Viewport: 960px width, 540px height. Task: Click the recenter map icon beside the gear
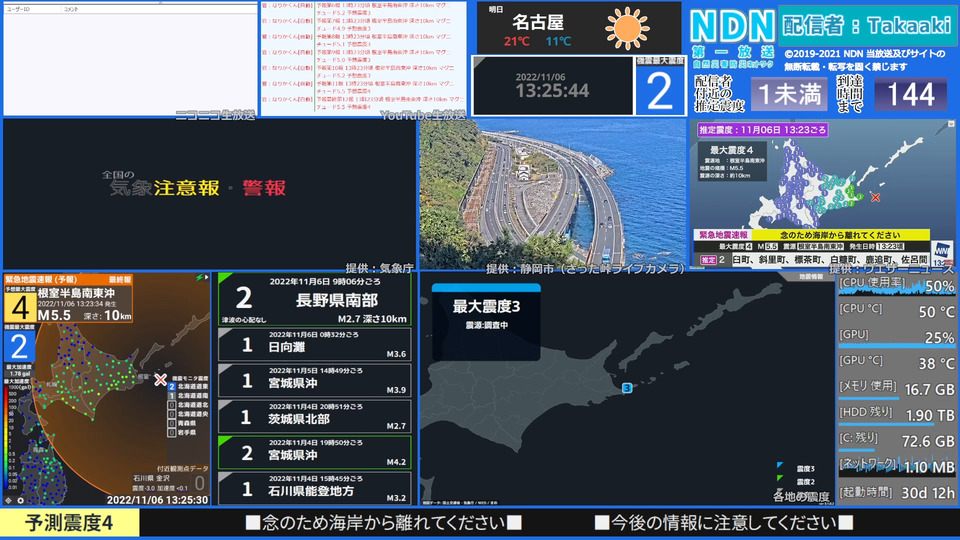9,500
